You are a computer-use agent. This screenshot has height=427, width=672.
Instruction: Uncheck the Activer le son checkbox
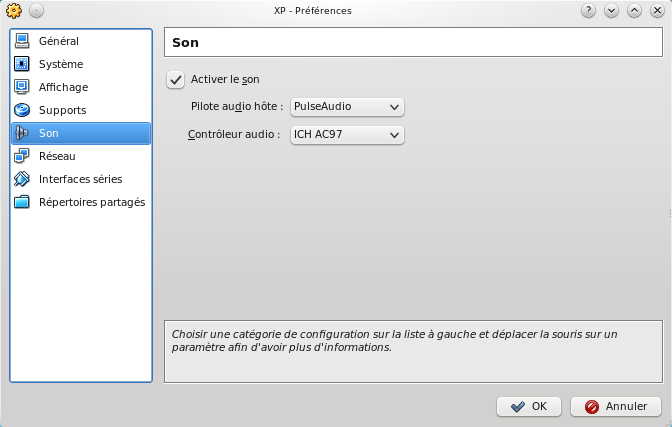tap(176, 80)
